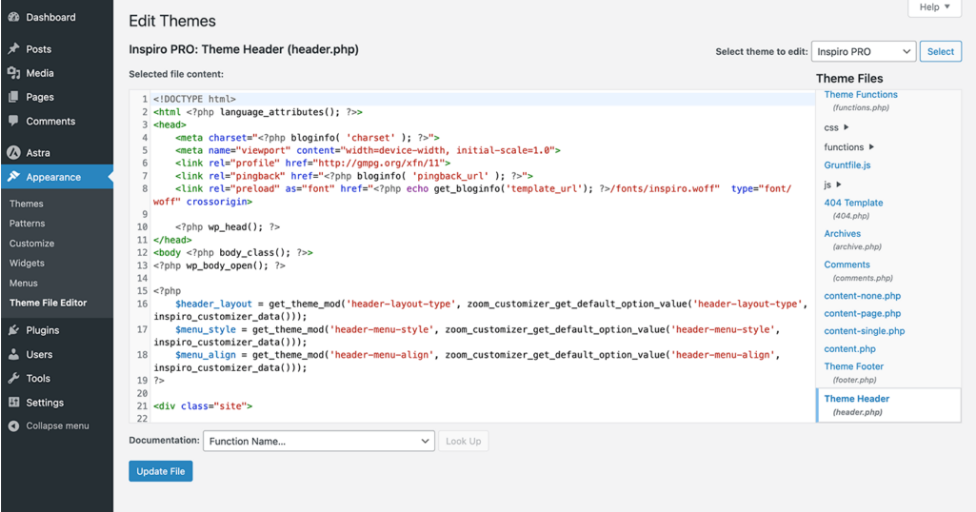Click the $menu_align variable in code
This screenshot has width=976, height=512.
tap(205, 355)
